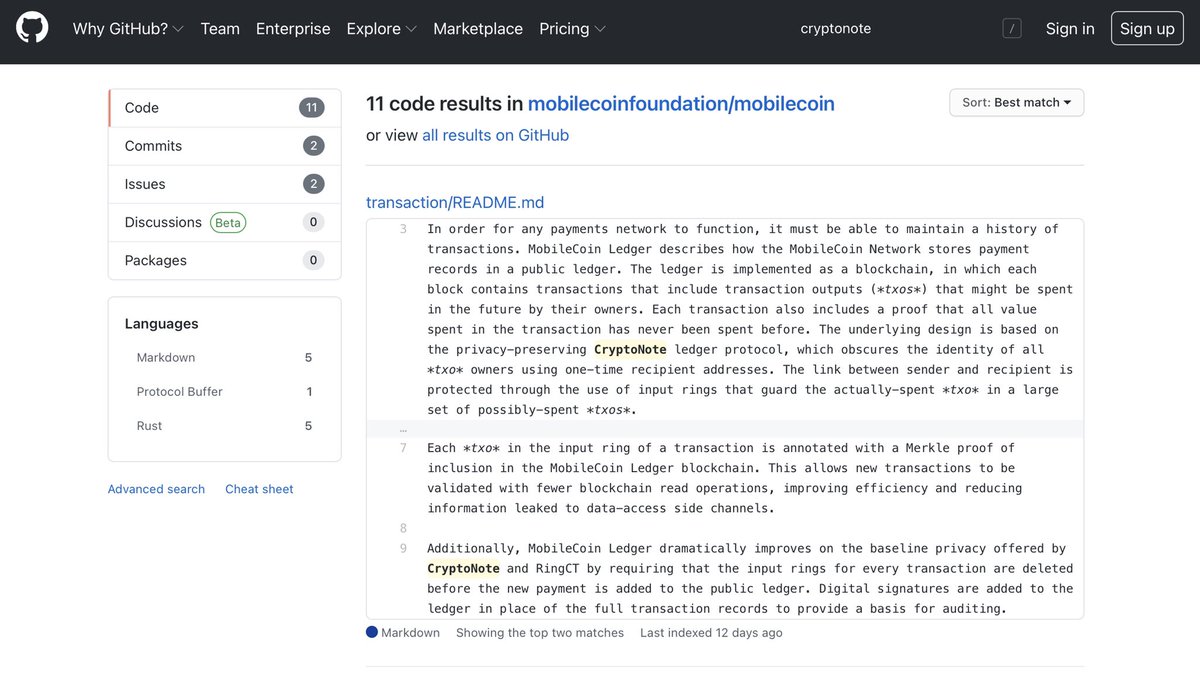The width and height of the screenshot is (1200, 676).
Task: Open the transaction/README.md file
Action: (455, 202)
